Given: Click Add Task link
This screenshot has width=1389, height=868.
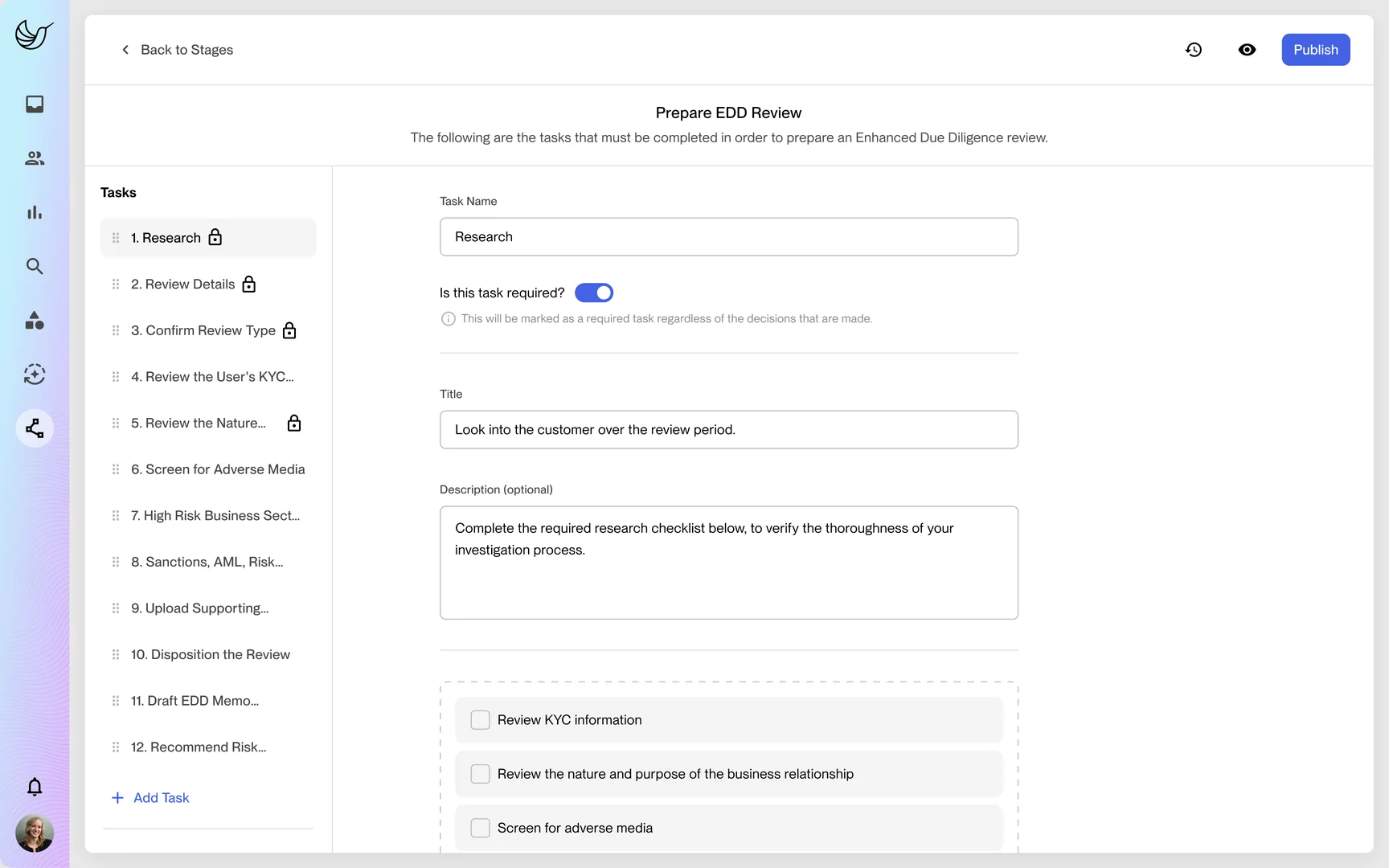Looking at the screenshot, I should [x=150, y=797].
